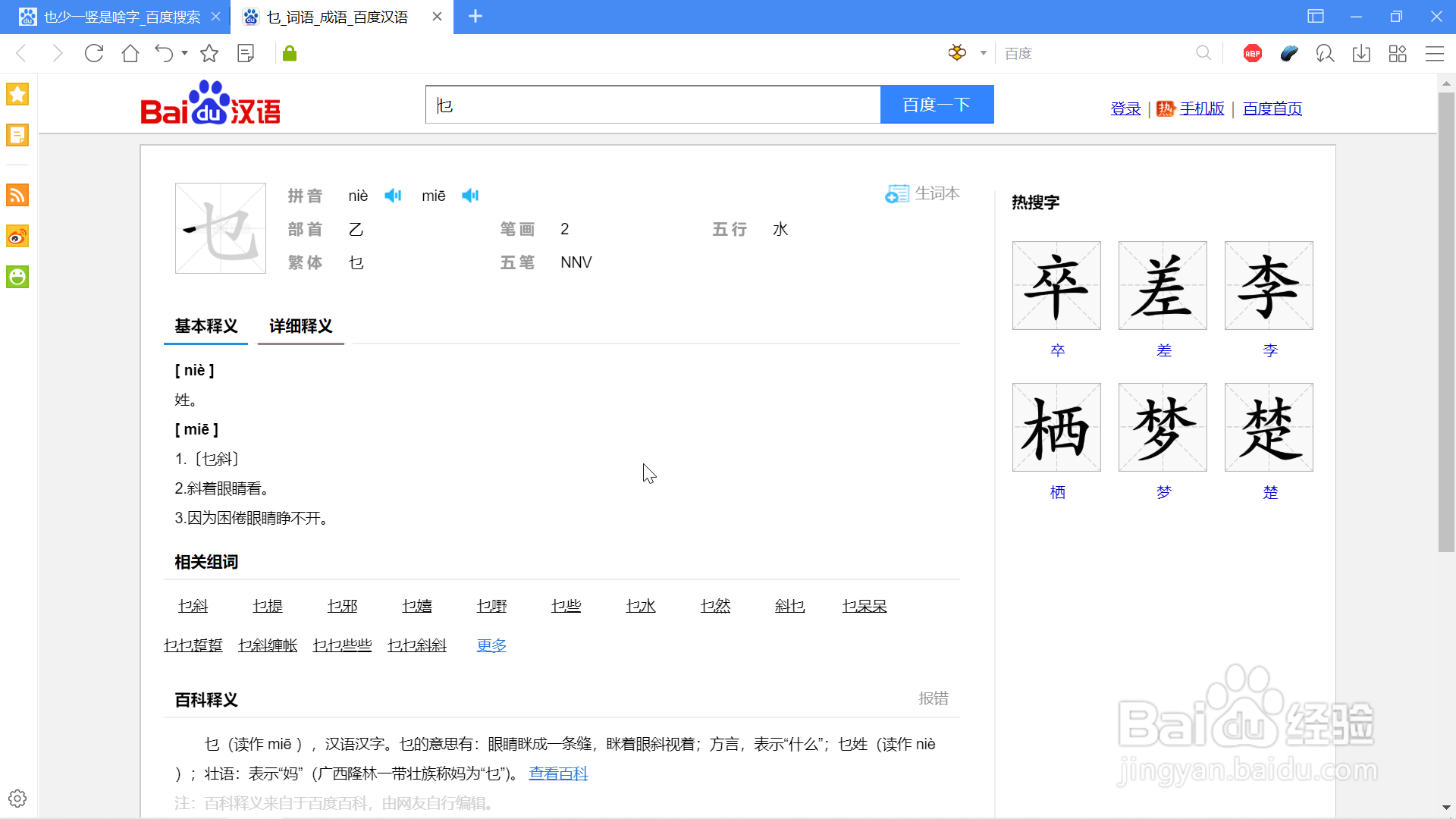Open the browser apps grid icon

(1398, 53)
